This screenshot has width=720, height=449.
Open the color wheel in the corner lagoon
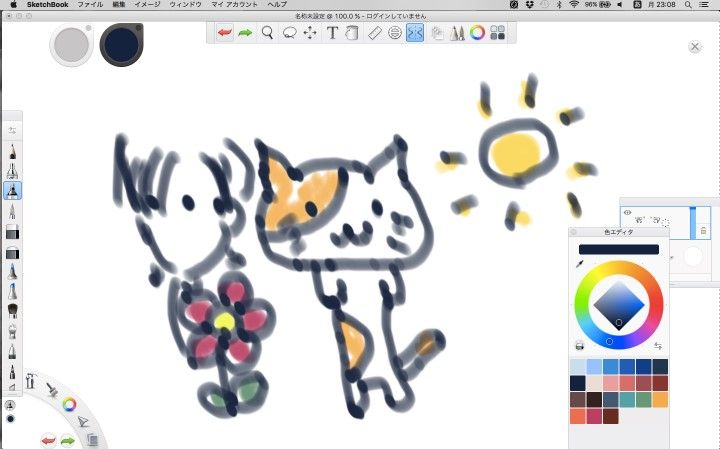(x=69, y=404)
